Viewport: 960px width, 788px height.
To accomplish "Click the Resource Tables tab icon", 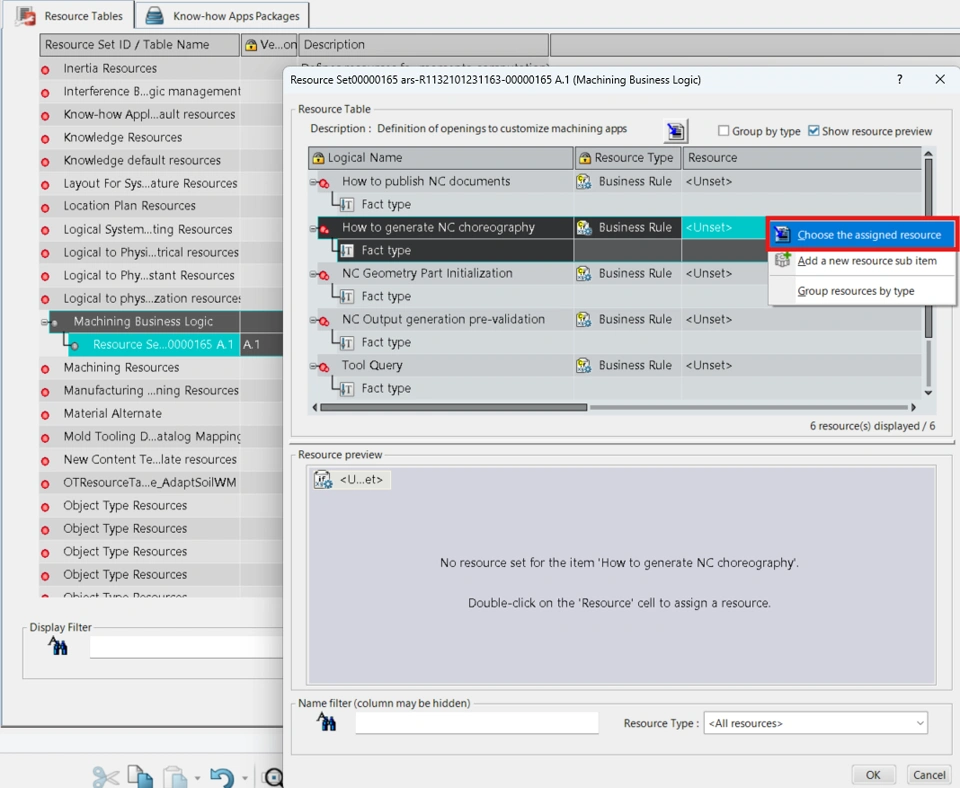I will point(26,15).
